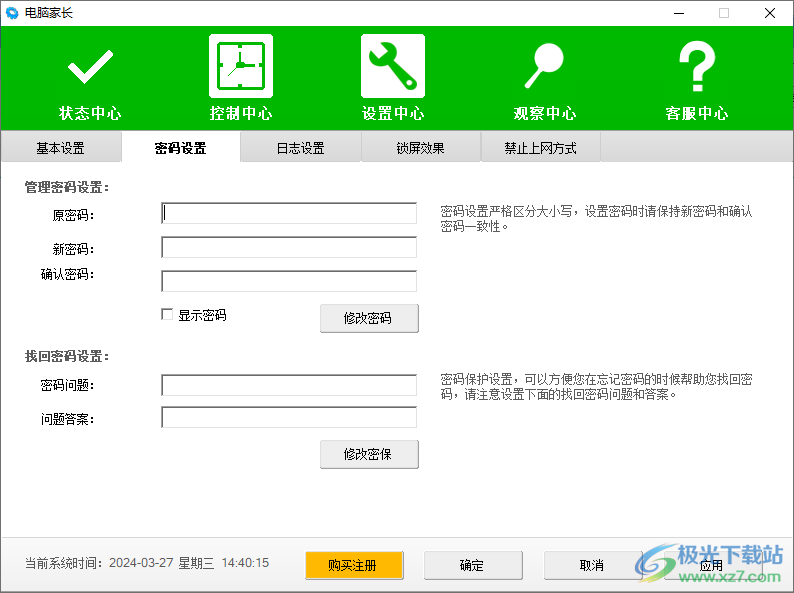Screen dimensions: 794x593
Task: Click the 修改密保 button
Action: click(x=369, y=454)
